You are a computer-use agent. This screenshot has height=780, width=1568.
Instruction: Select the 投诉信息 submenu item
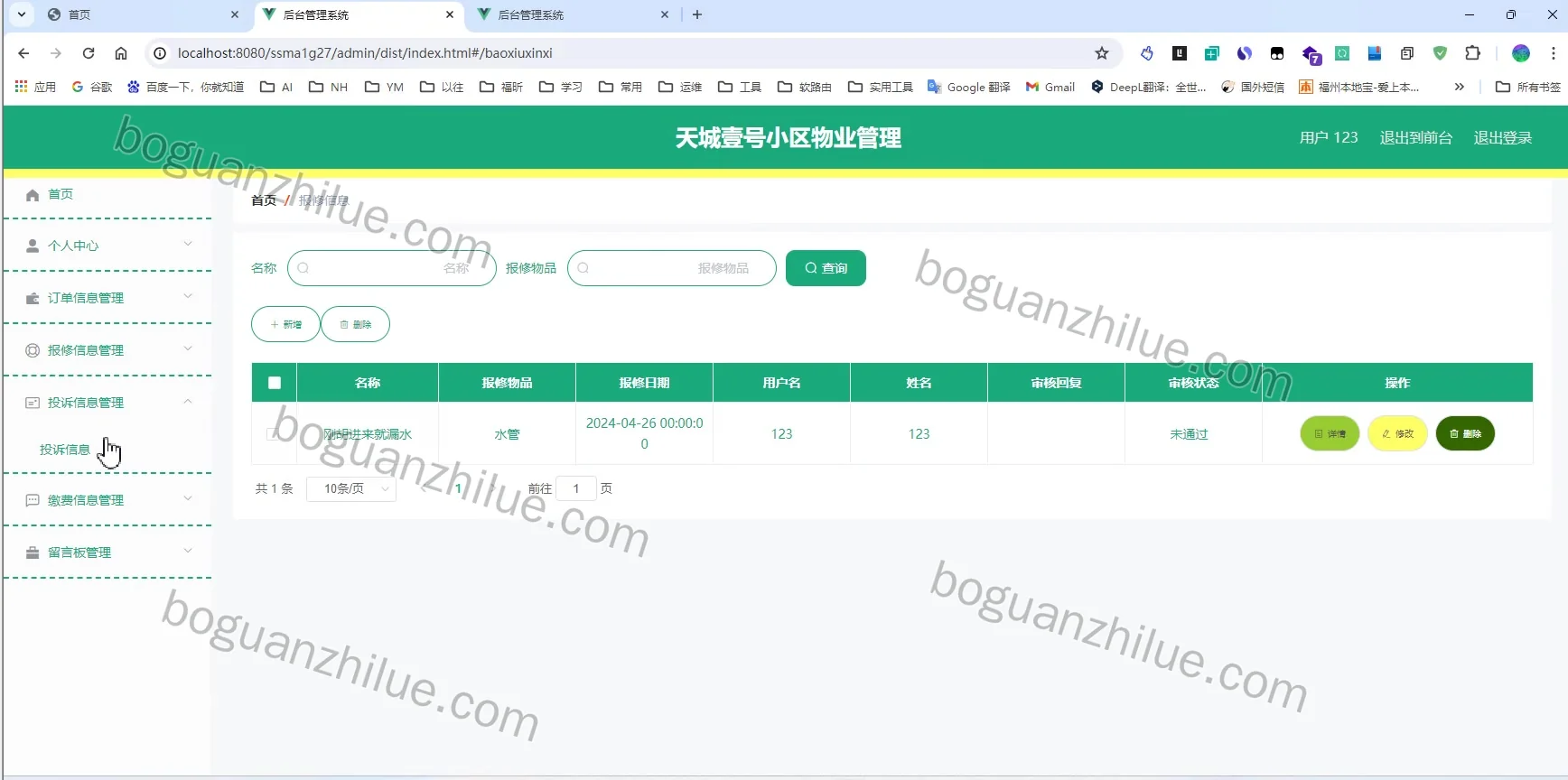click(65, 450)
